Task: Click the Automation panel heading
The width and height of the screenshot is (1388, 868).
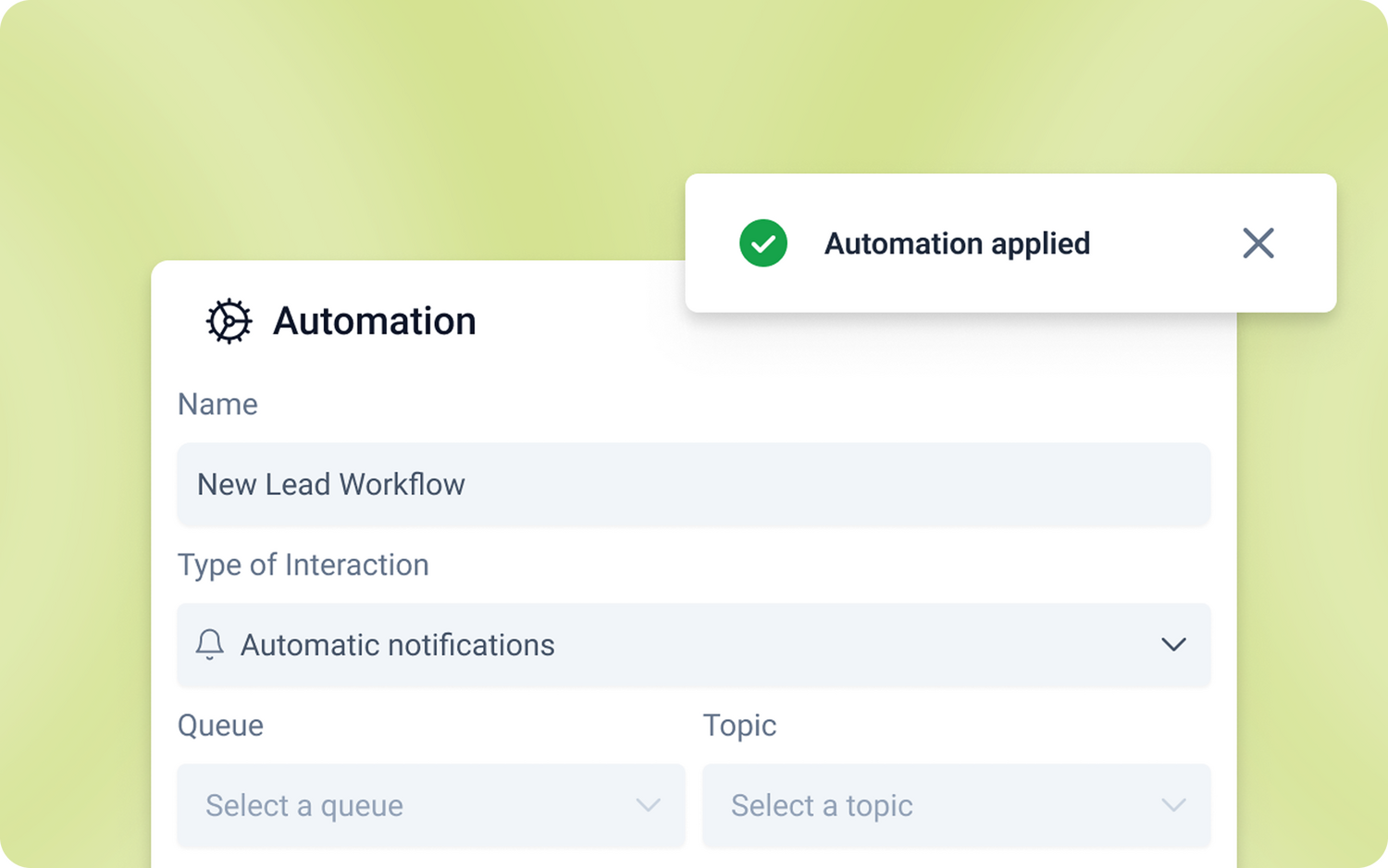Action: pyautogui.click(x=374, y=321)
